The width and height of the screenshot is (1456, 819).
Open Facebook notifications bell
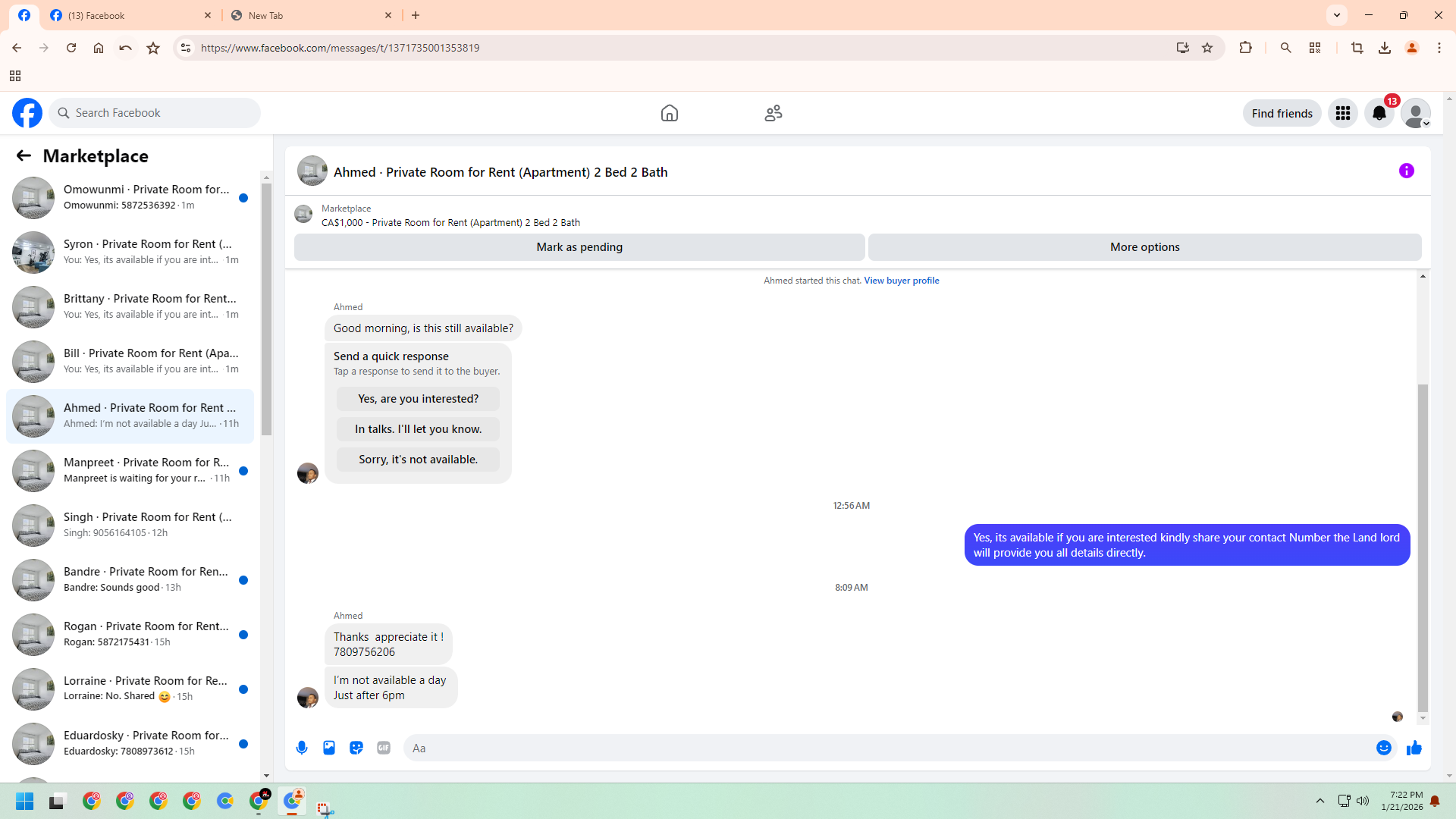point(1379,113)
